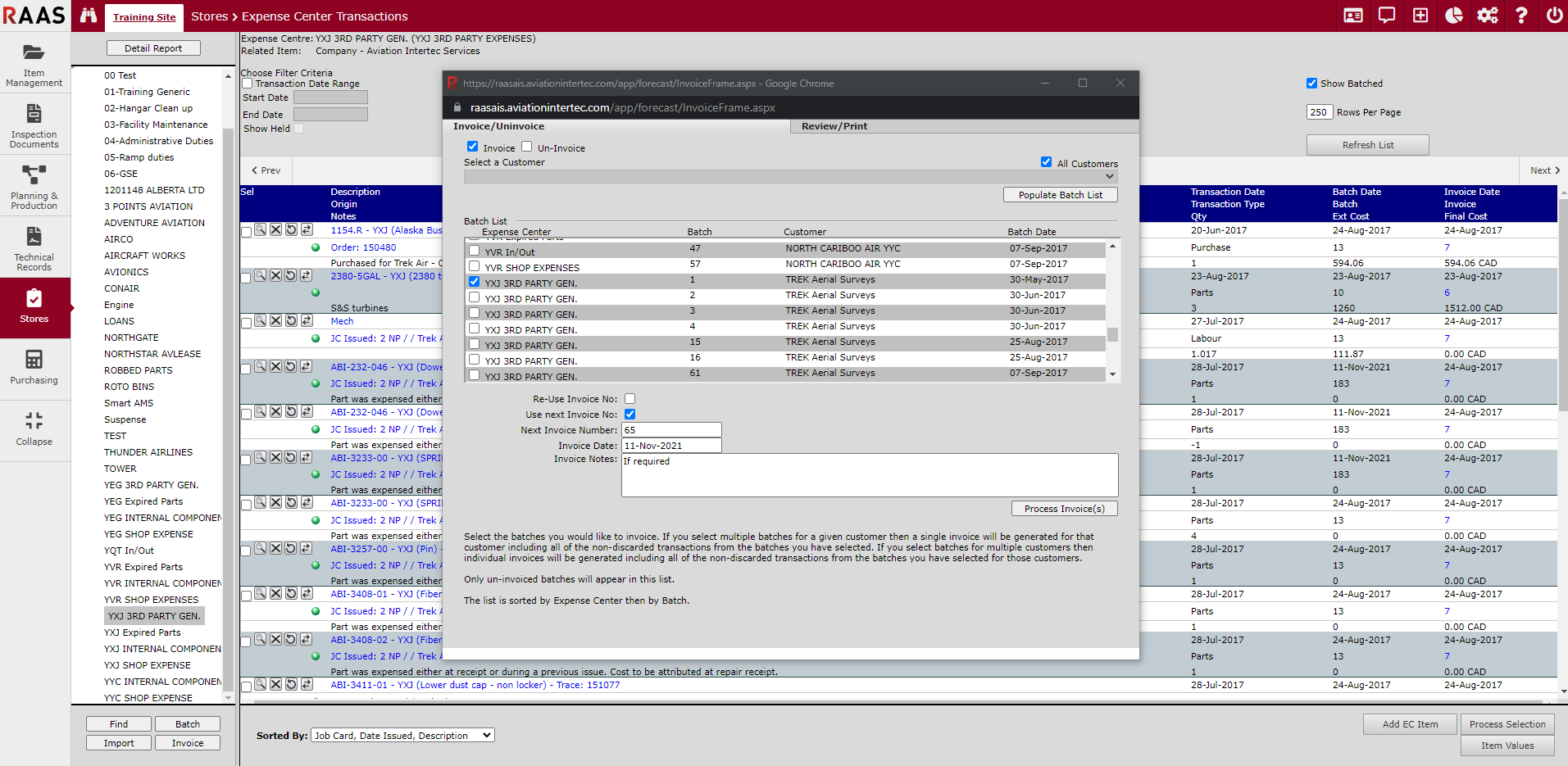Click the Detail Report button
Viewport: 1568px width, 766px height.
(153, 48)
